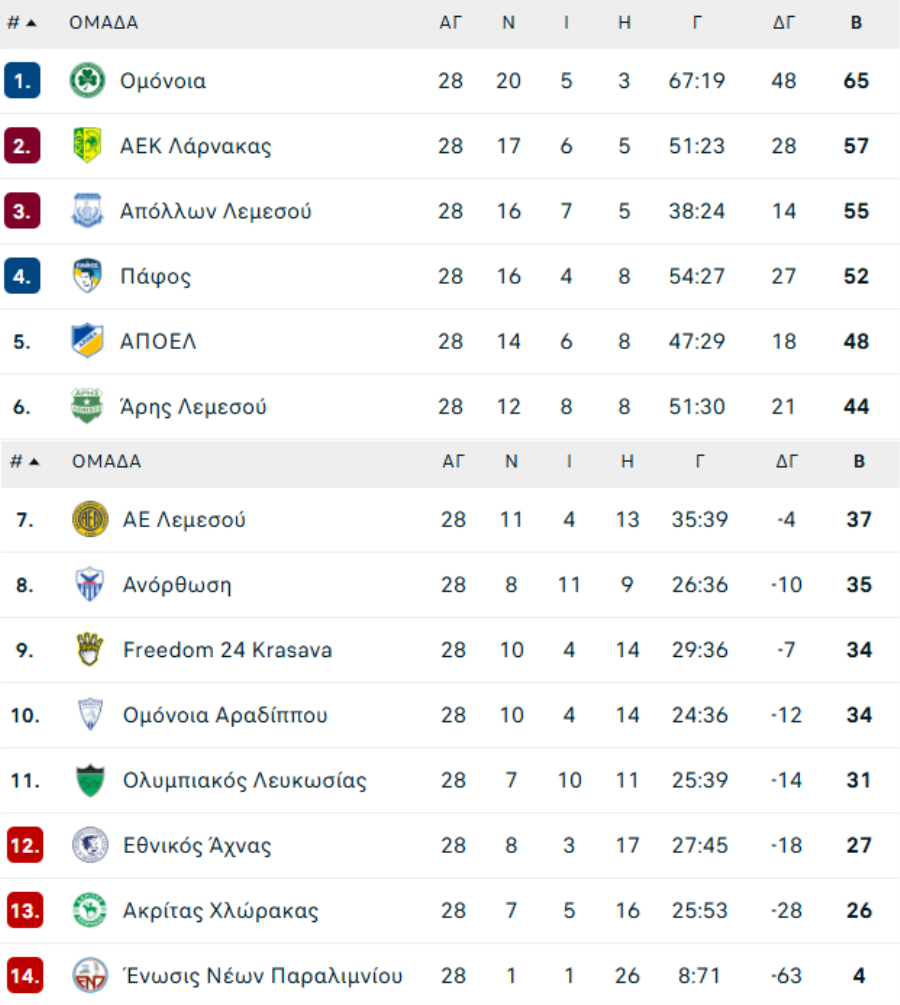The image size is (900, 1005).
Task: Click the red position 12 badge
Action: point(25,846)
